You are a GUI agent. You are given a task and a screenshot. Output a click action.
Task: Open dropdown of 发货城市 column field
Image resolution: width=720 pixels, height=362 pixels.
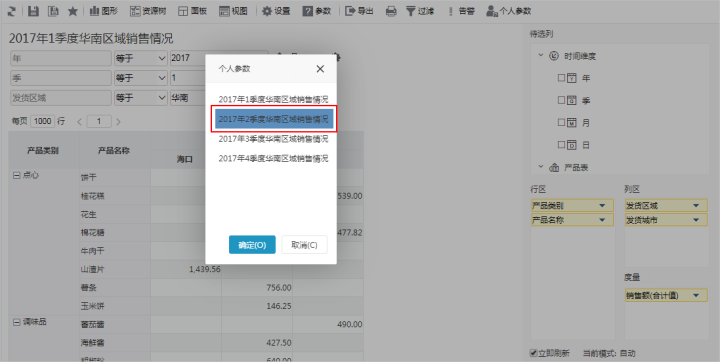point(696,220)
